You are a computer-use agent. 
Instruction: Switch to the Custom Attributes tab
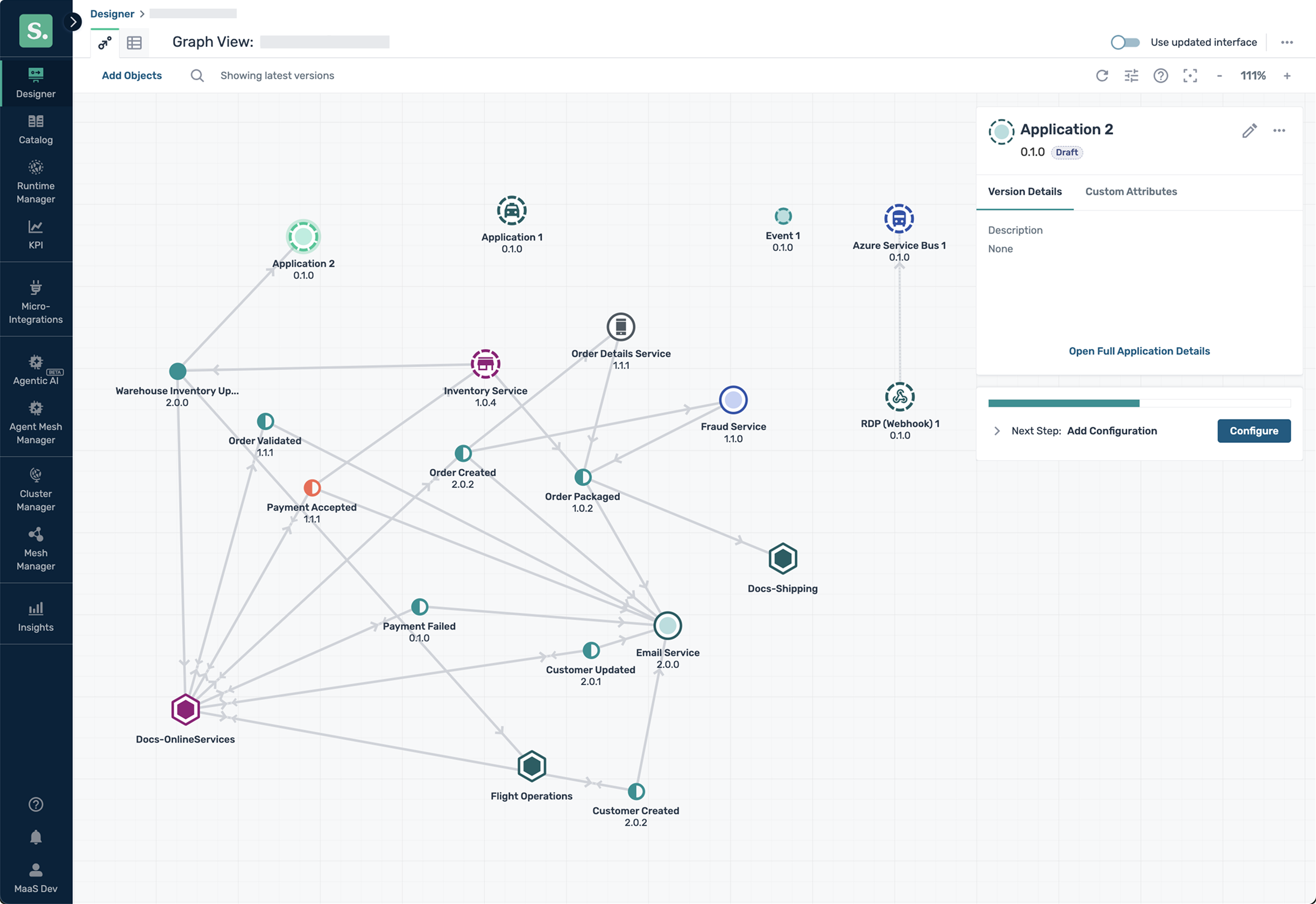pyautogui.click(x=1131, y=192)
